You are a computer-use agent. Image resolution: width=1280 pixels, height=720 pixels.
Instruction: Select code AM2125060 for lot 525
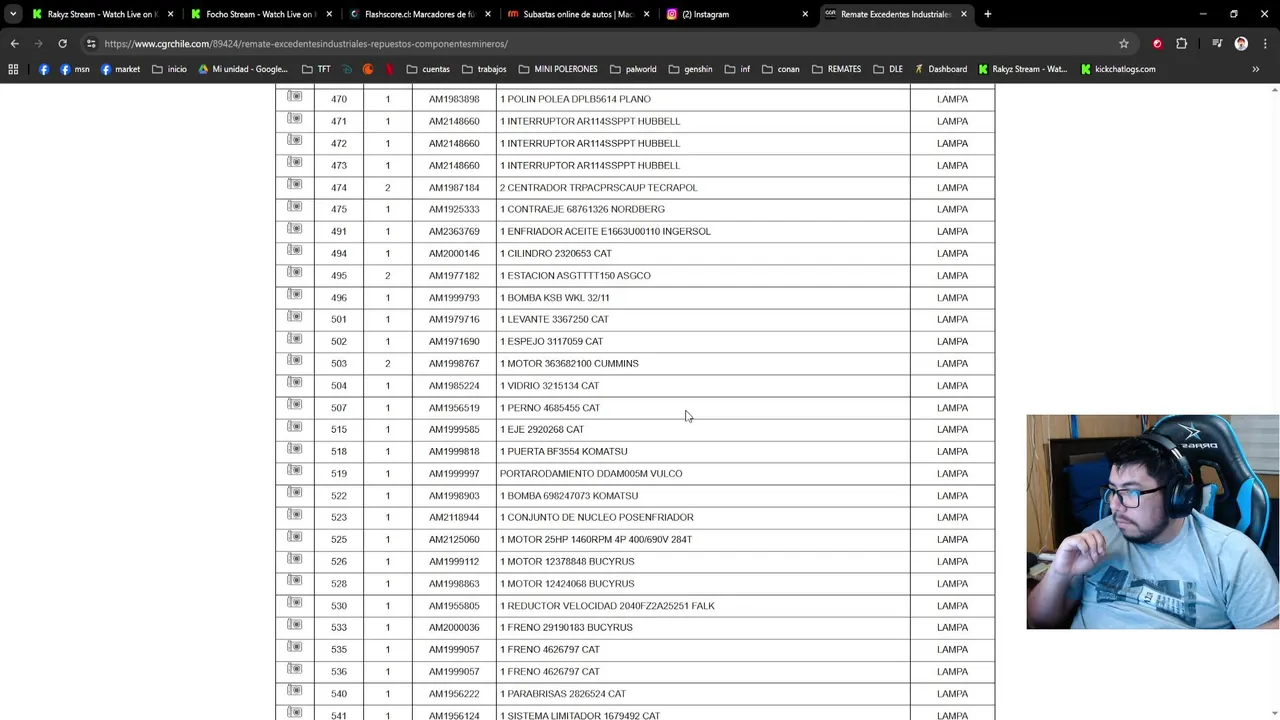tap(454, 540)
